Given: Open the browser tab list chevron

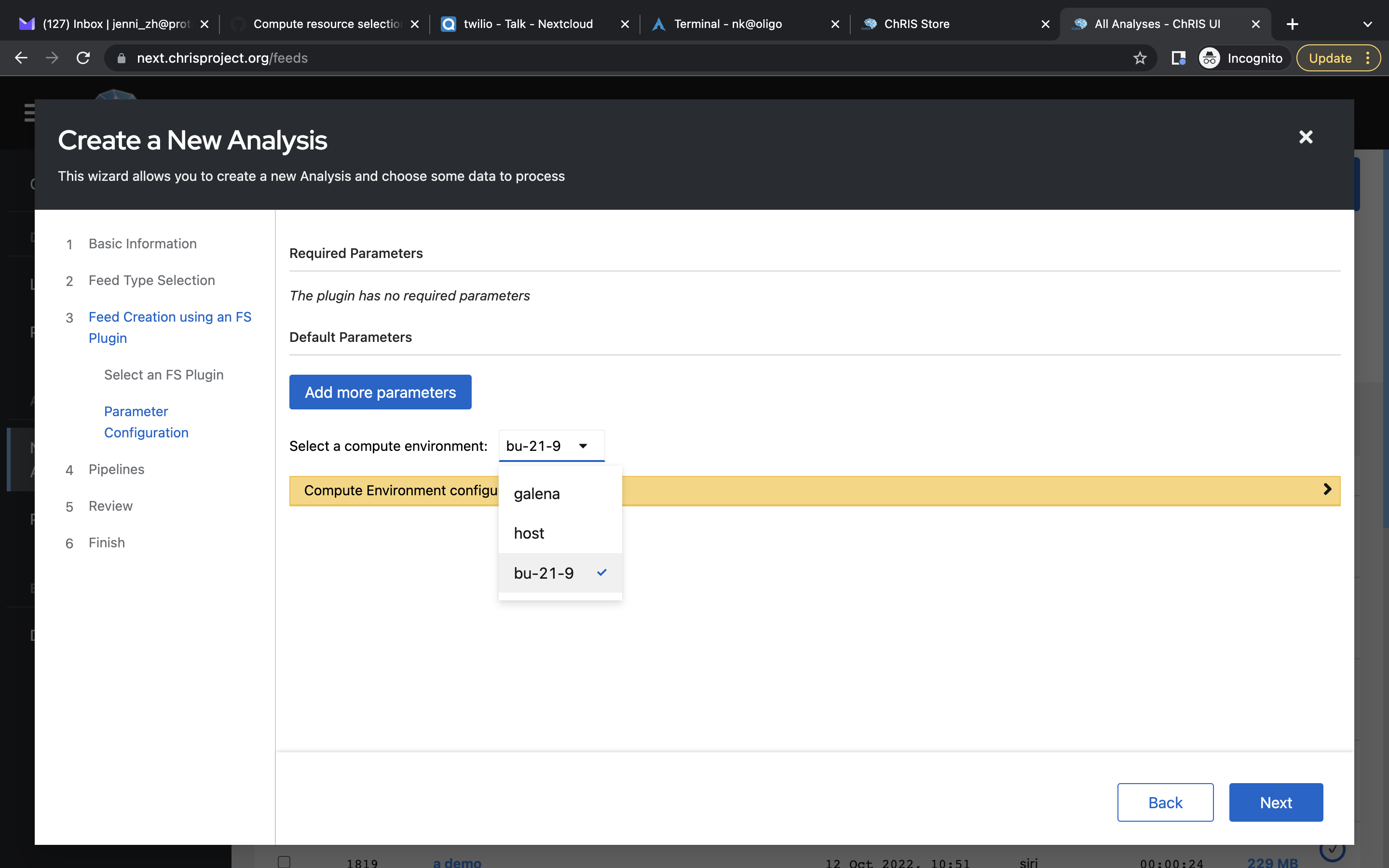Looking at the screenshot, I should pyautogui.click(x=1368, y=24).
